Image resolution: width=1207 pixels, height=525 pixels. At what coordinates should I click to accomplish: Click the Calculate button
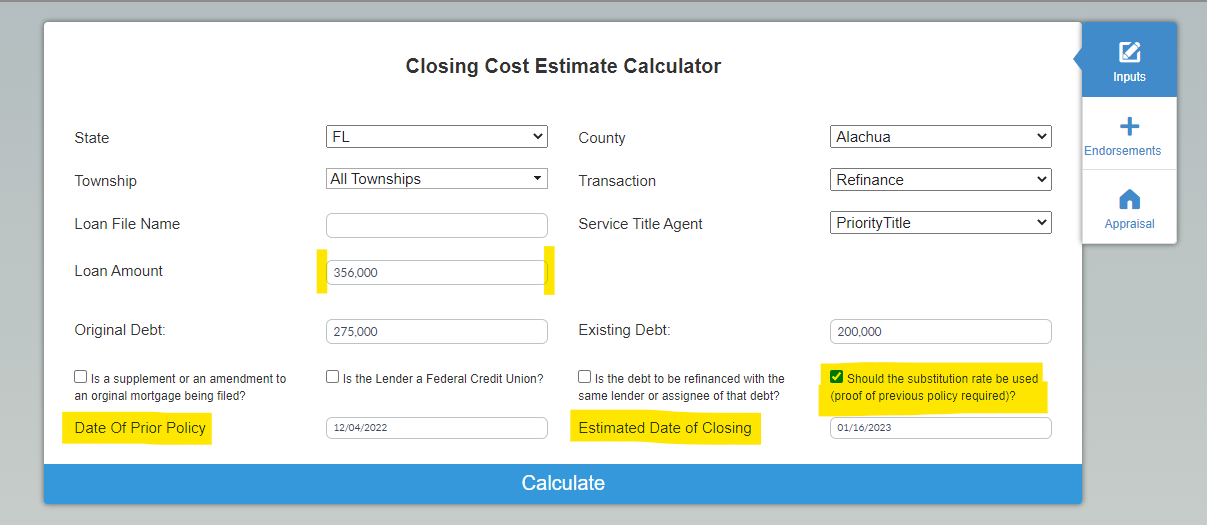[x=563, y=484]
